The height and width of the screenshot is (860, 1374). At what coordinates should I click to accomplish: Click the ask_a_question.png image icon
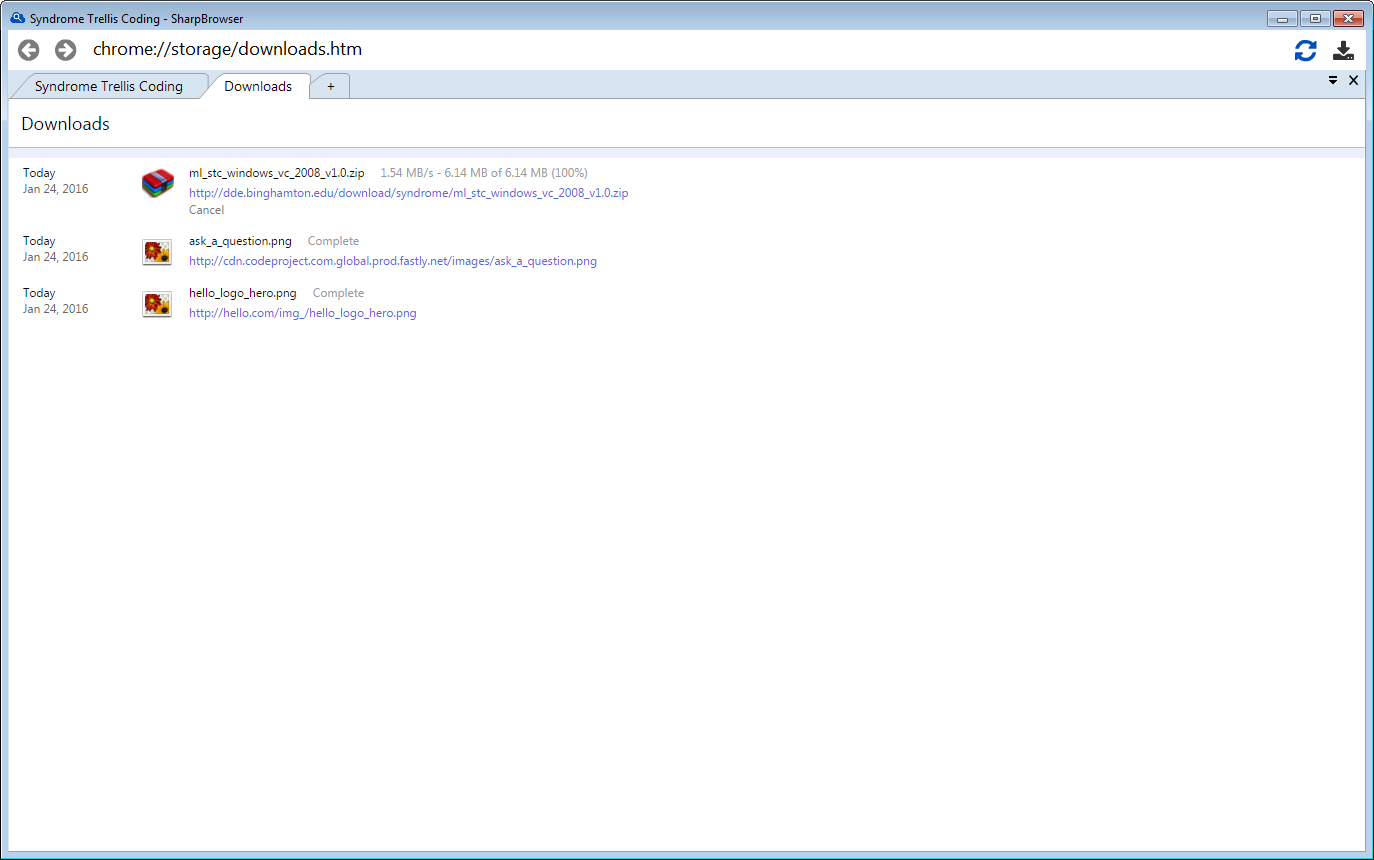(157, 252)
